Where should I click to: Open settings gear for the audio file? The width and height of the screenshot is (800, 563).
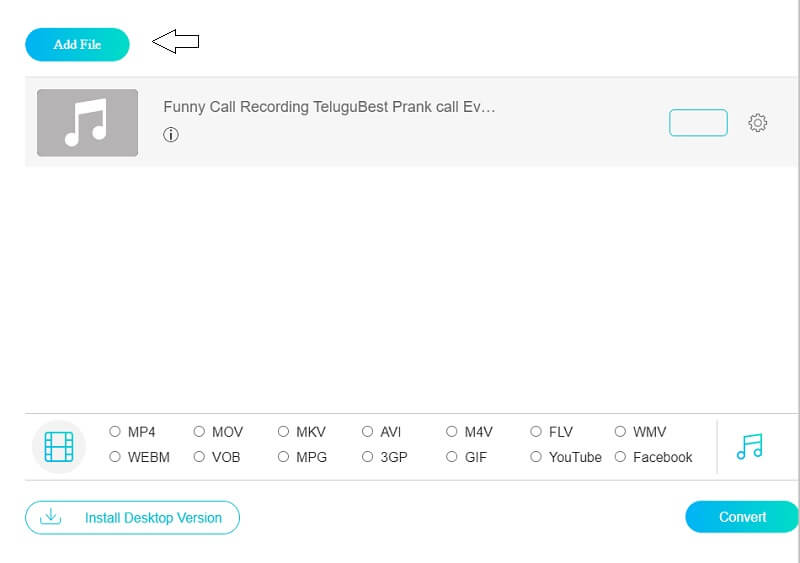coord(758,123)
